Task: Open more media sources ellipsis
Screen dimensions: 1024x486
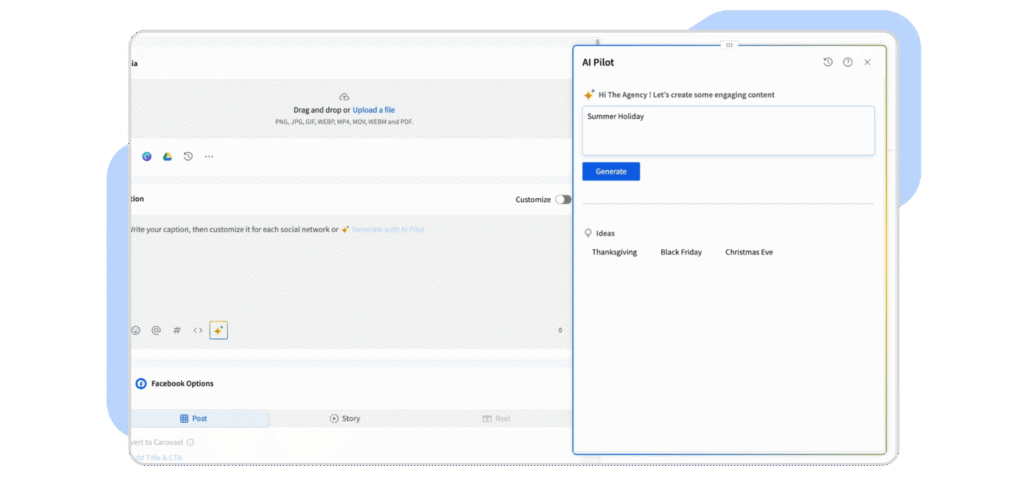Action: pos(209,157)
